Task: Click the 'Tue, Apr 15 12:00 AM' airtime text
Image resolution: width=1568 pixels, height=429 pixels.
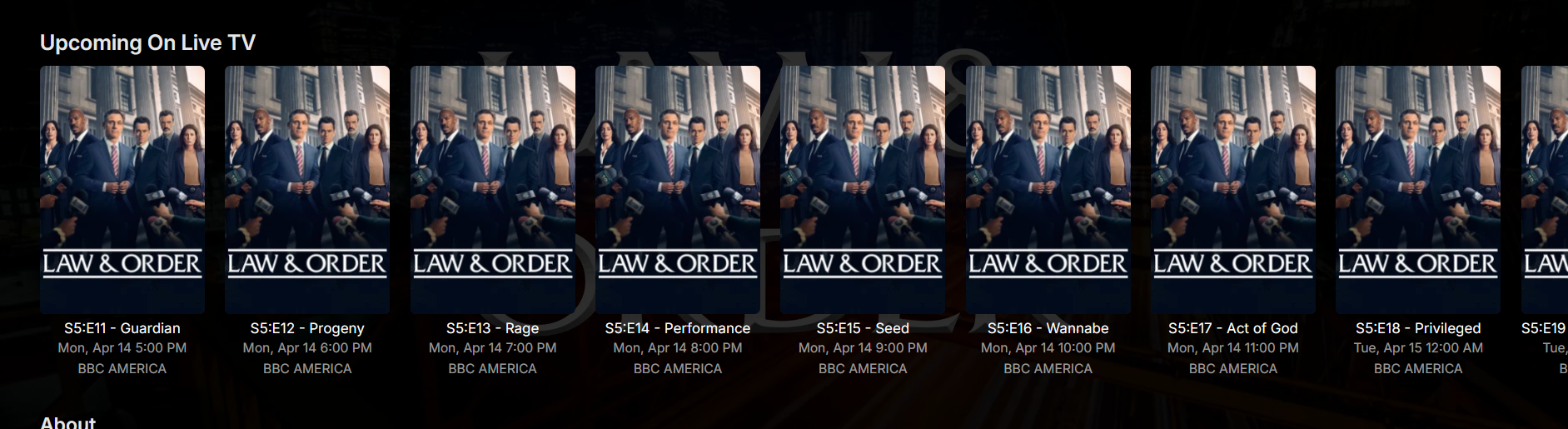Action: coord(1418,348)
